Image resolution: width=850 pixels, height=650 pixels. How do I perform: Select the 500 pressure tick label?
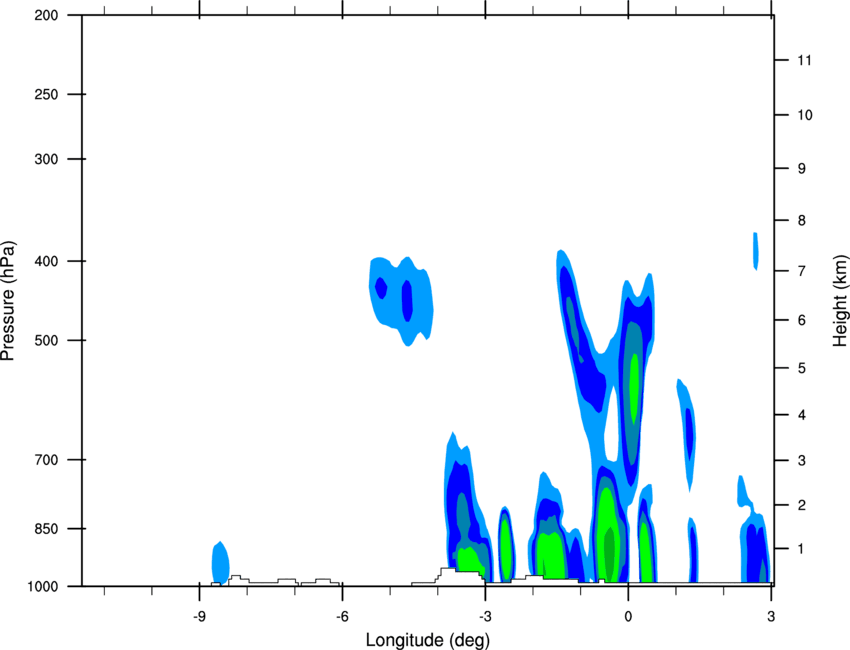click(47, 340)
